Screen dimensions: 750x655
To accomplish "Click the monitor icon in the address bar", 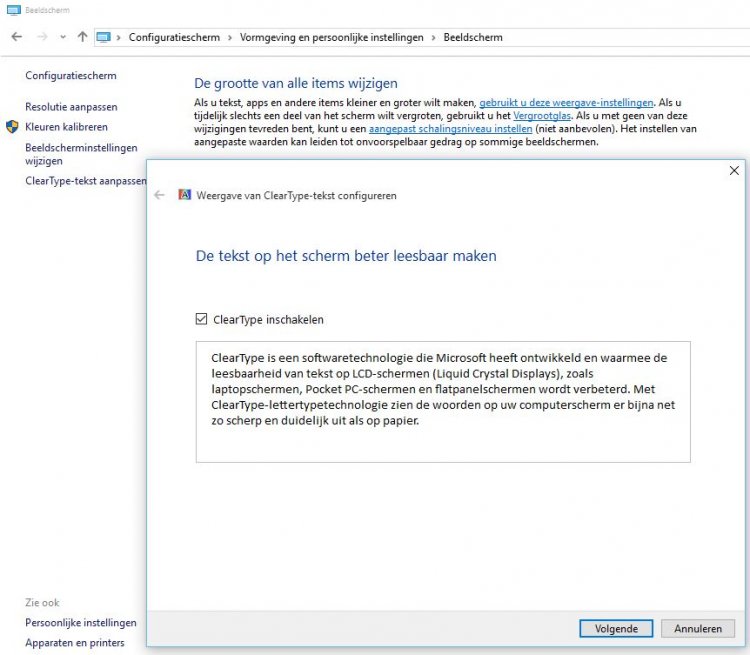I will [103, 37].
